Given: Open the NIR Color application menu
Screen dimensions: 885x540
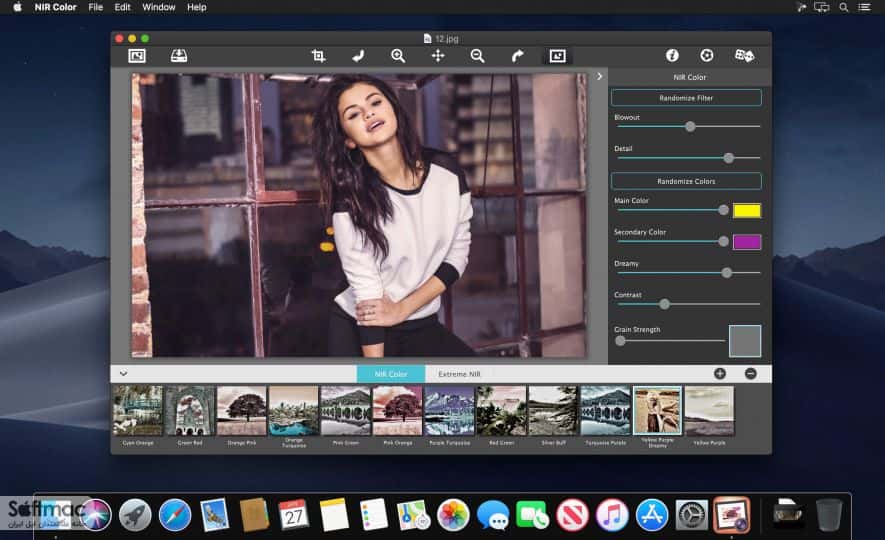Looking at the screenshot, I should [x=55, y=7].
